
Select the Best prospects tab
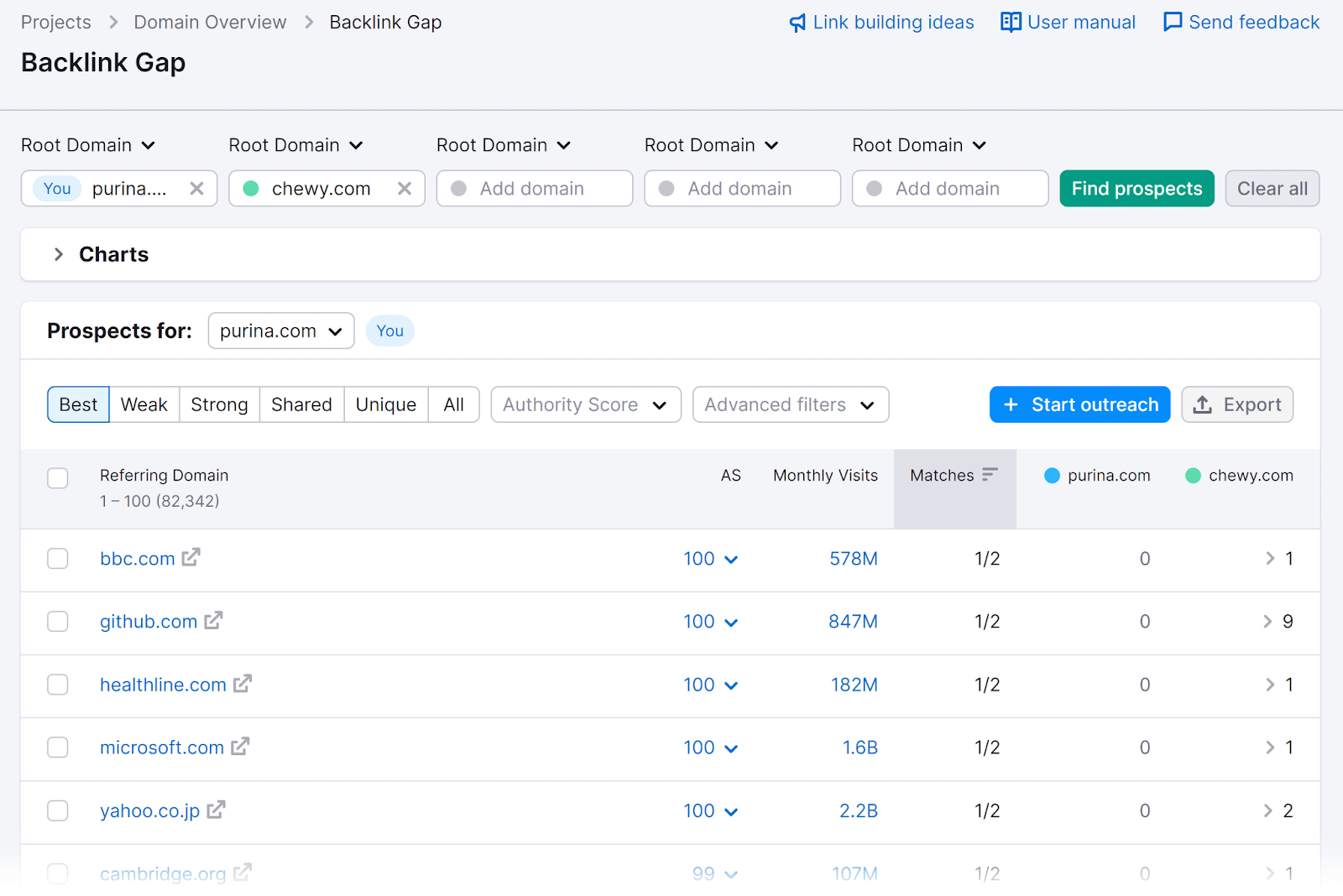pos(78,404)
